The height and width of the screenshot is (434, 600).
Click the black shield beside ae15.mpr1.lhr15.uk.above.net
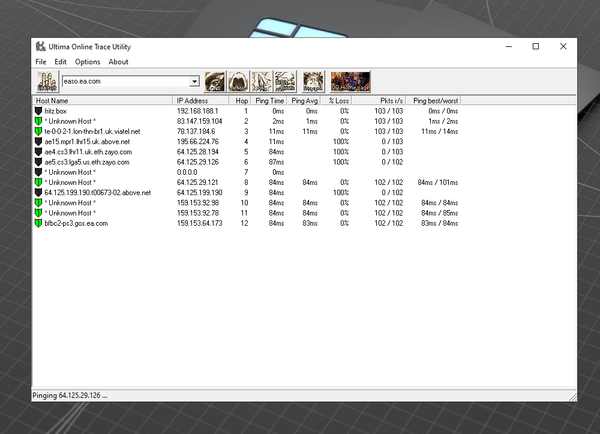click(38, 142)
